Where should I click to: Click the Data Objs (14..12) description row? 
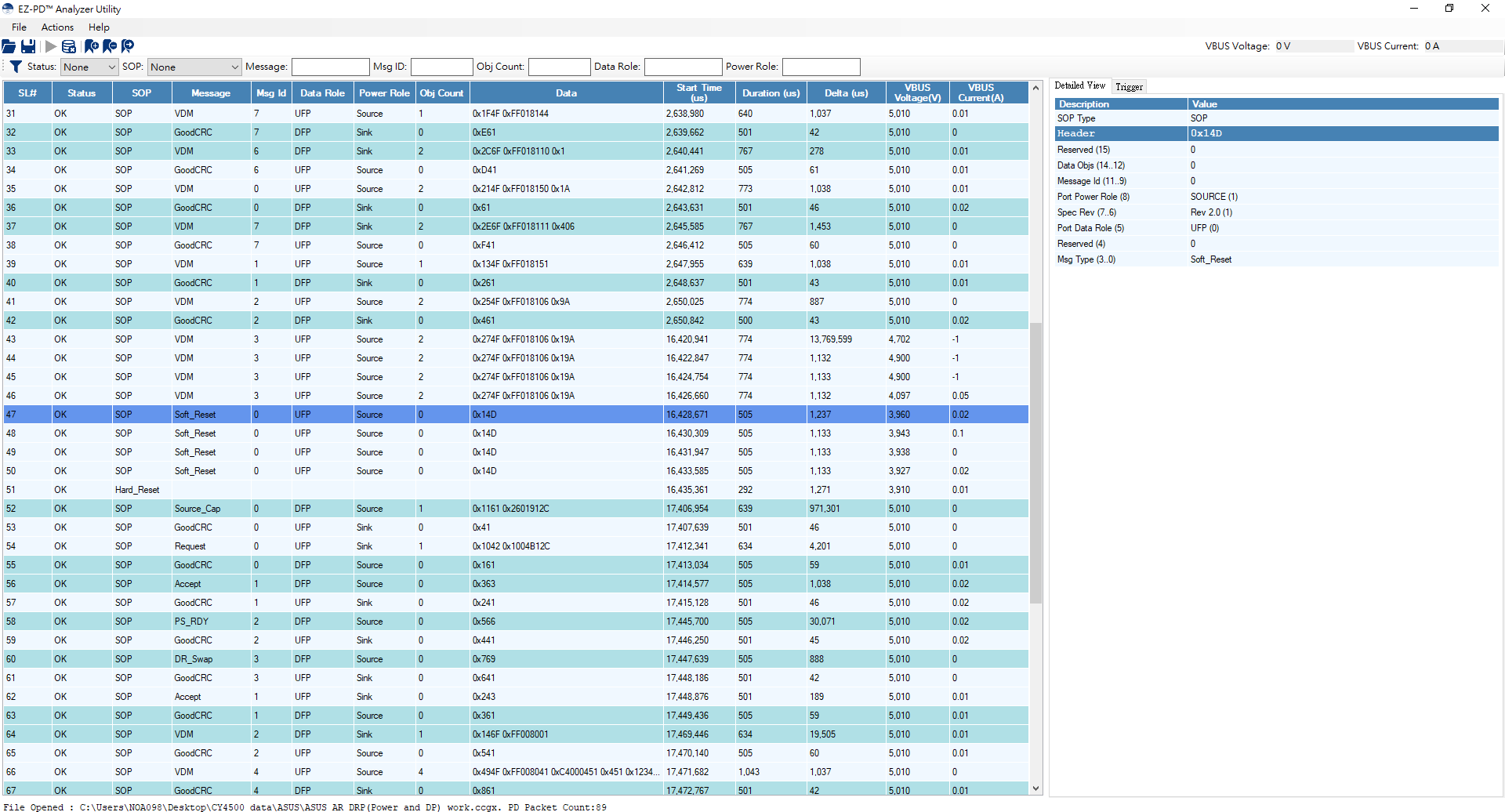(1276, 165)
